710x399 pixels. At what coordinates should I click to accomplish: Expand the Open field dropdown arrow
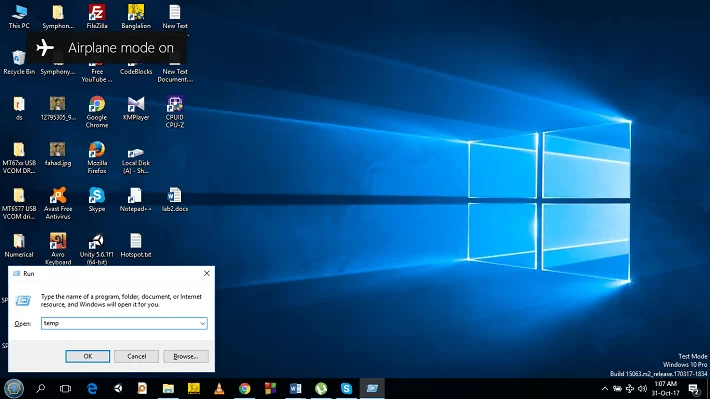click(202, 323)
